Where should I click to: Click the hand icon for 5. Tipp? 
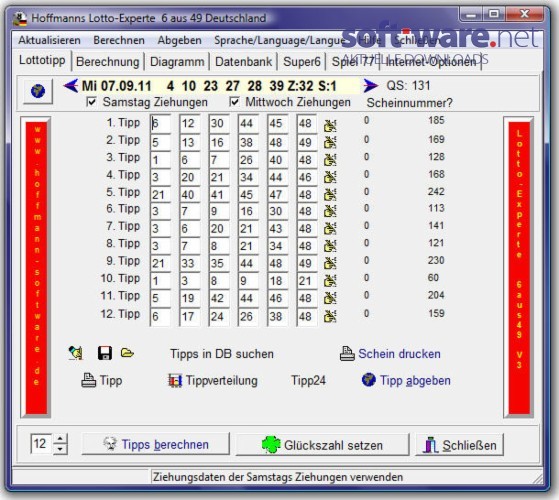coord(330,195)
